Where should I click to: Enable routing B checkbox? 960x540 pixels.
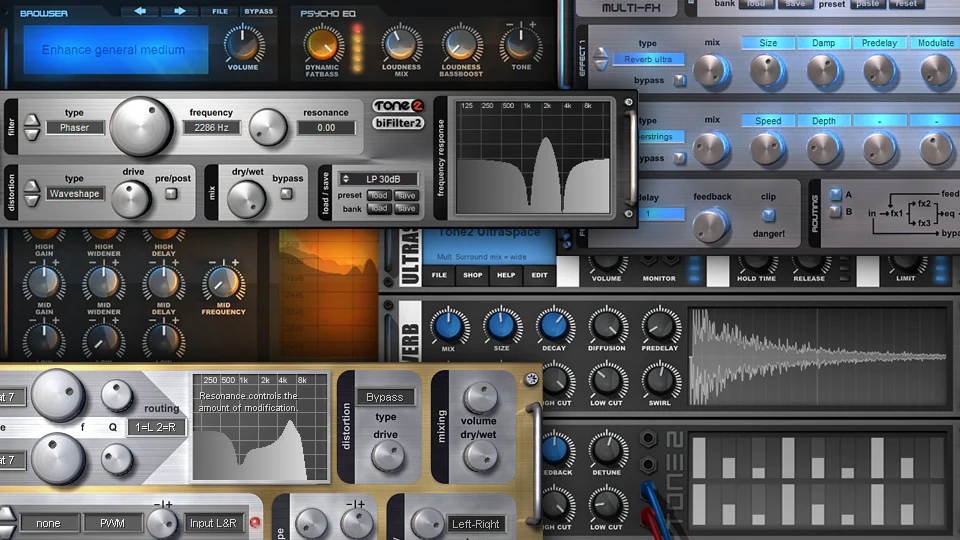[835, 211]
